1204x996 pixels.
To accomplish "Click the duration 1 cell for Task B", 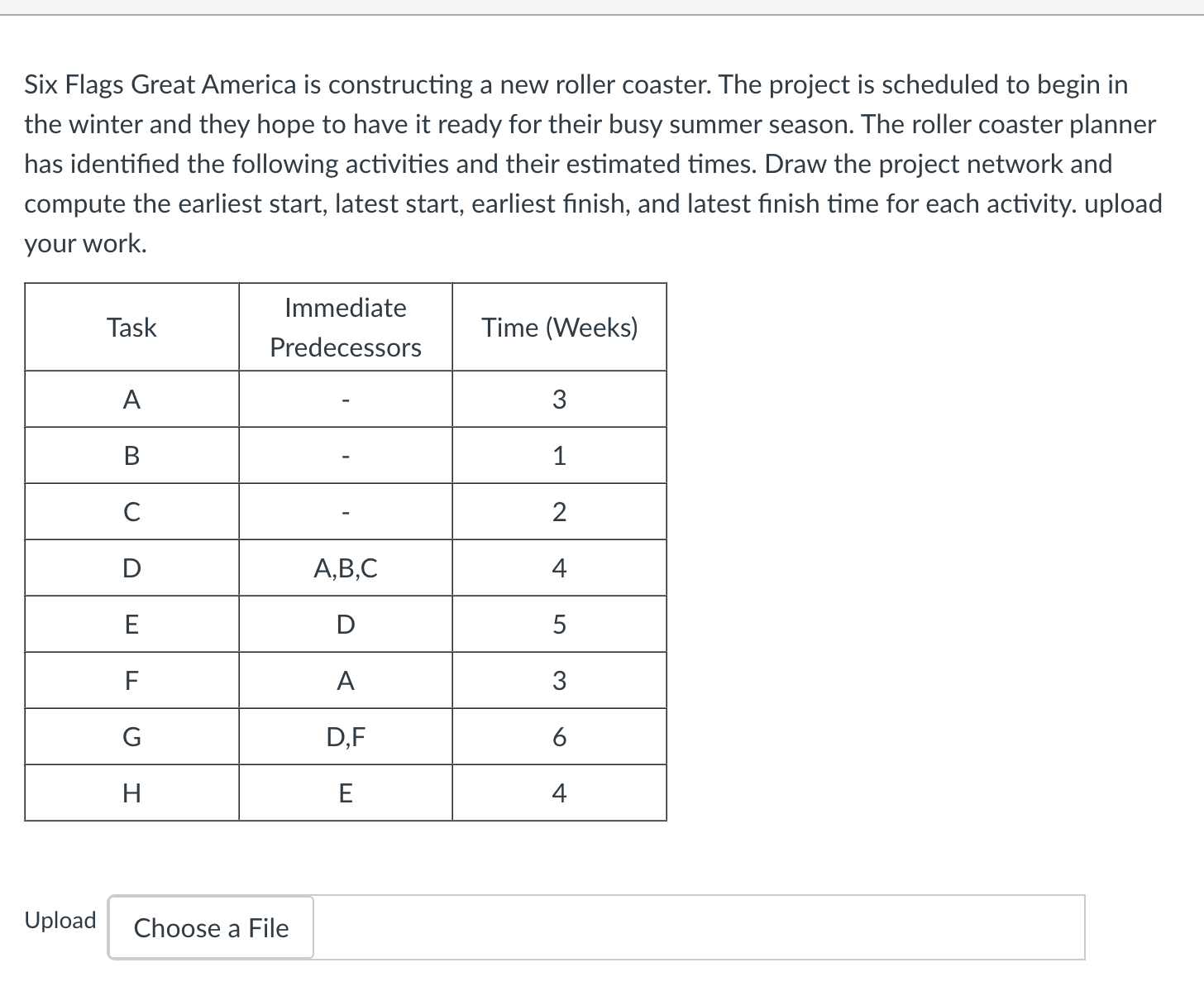I will click(x=560, y=456).
